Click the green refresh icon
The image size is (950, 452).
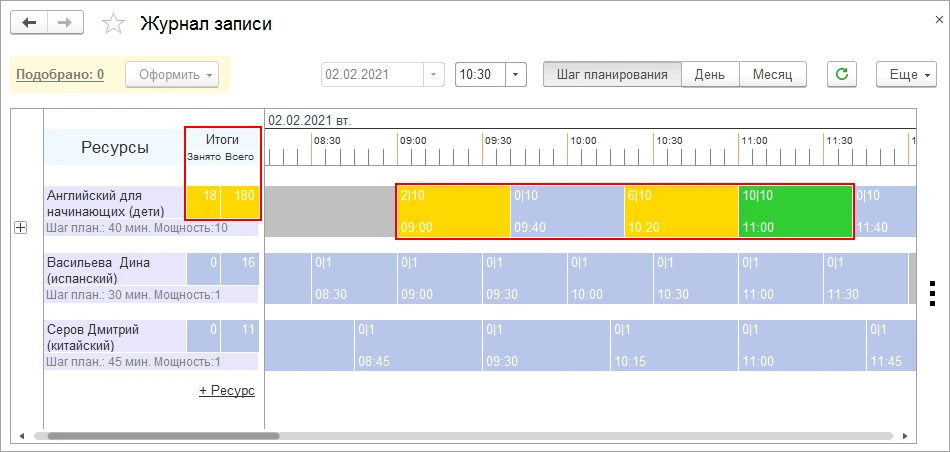point(842,74)
